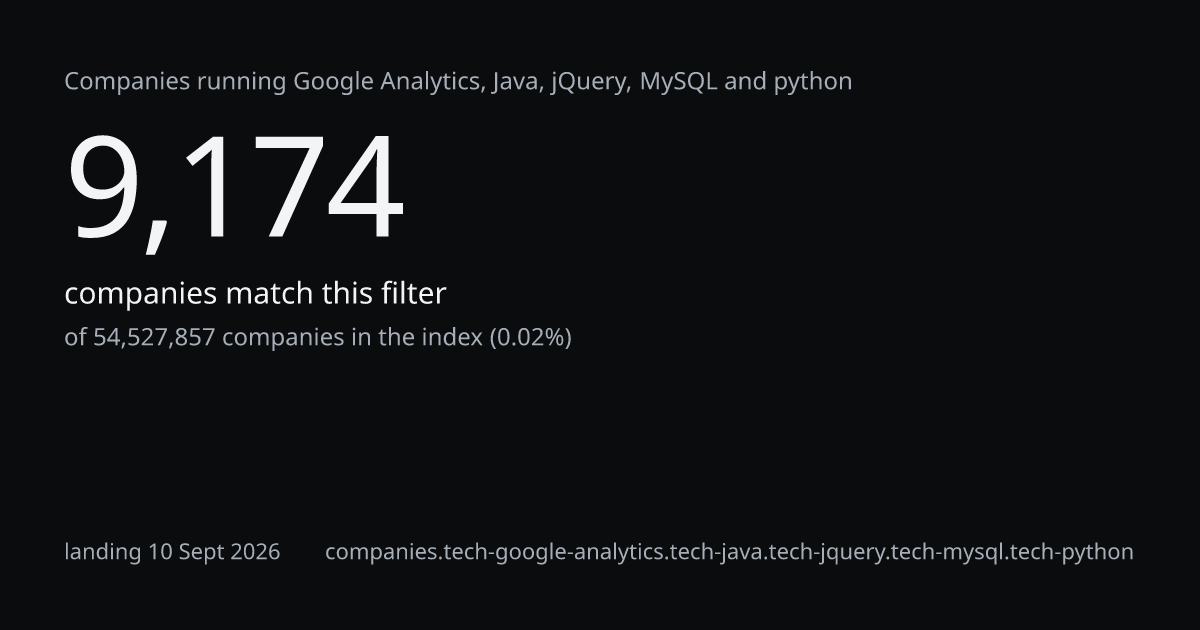1200x630 pixels.
Task: Click the (0.02%) percentage value
Action: tap(530, 337)
